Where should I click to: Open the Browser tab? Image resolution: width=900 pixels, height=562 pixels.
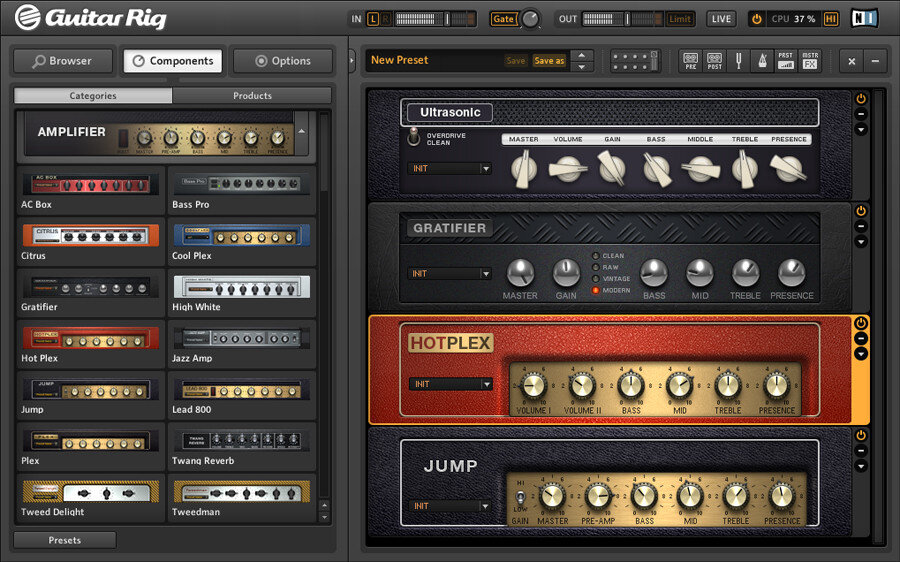(63, 61)
